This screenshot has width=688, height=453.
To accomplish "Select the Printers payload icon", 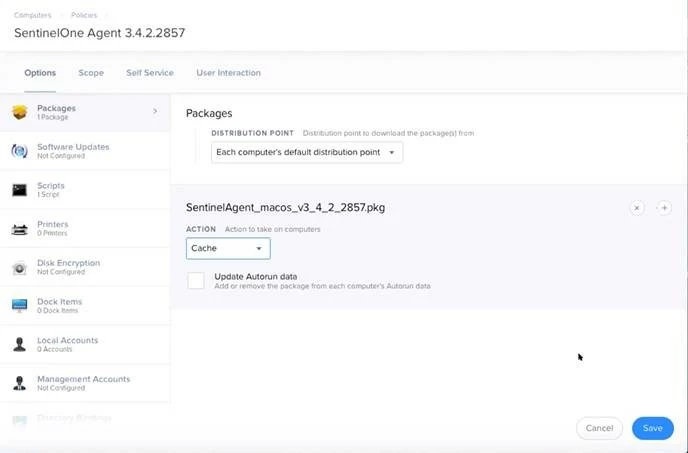I will (x=19, y=229).
